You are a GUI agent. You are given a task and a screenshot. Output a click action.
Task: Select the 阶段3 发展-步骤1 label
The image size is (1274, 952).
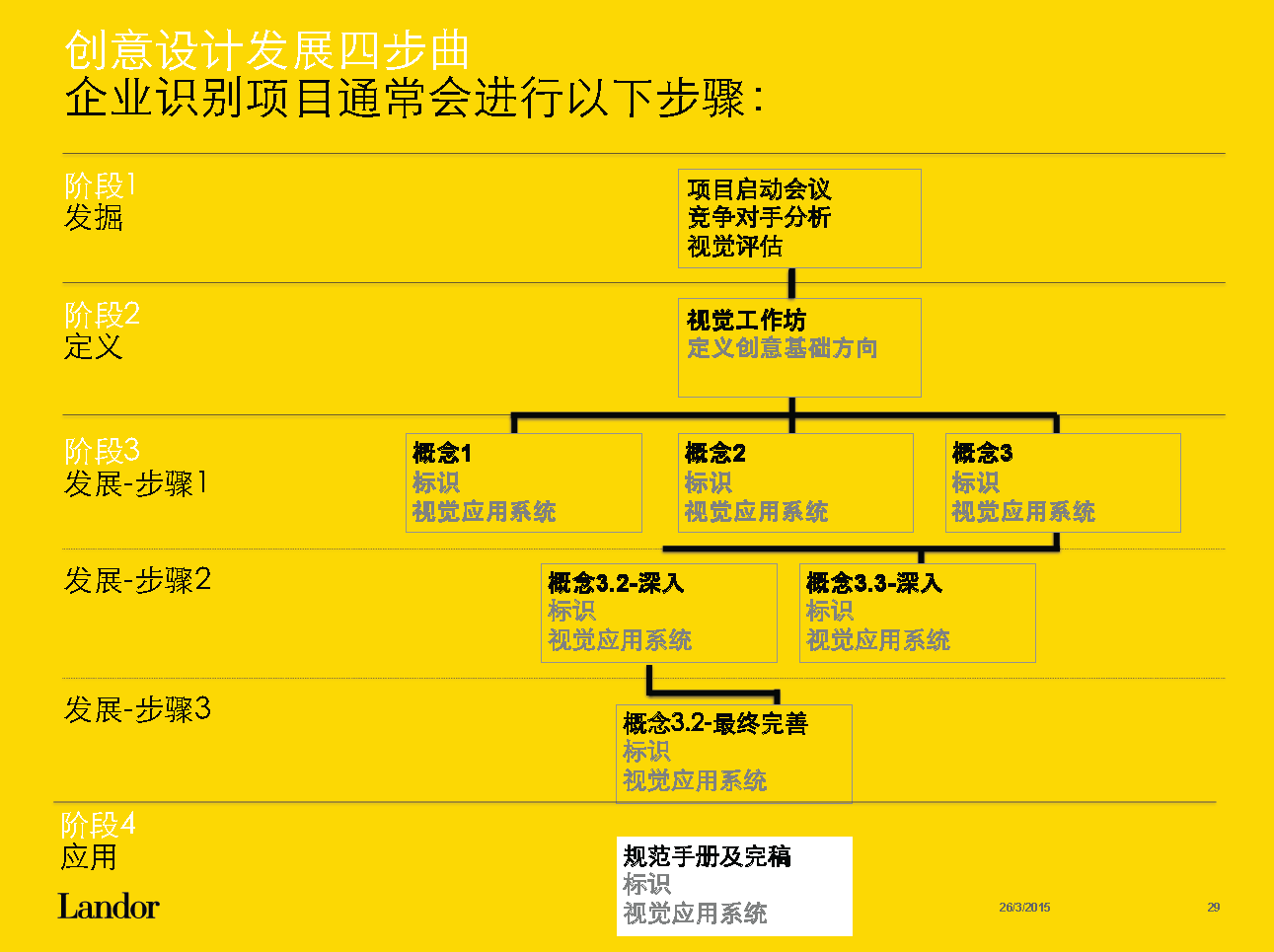click(135, 468)
